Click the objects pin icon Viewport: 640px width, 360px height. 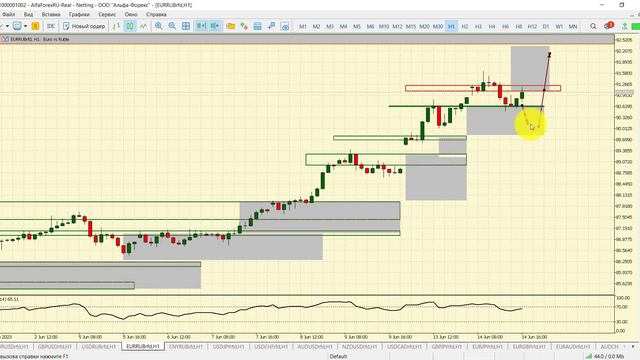(271, 26)
